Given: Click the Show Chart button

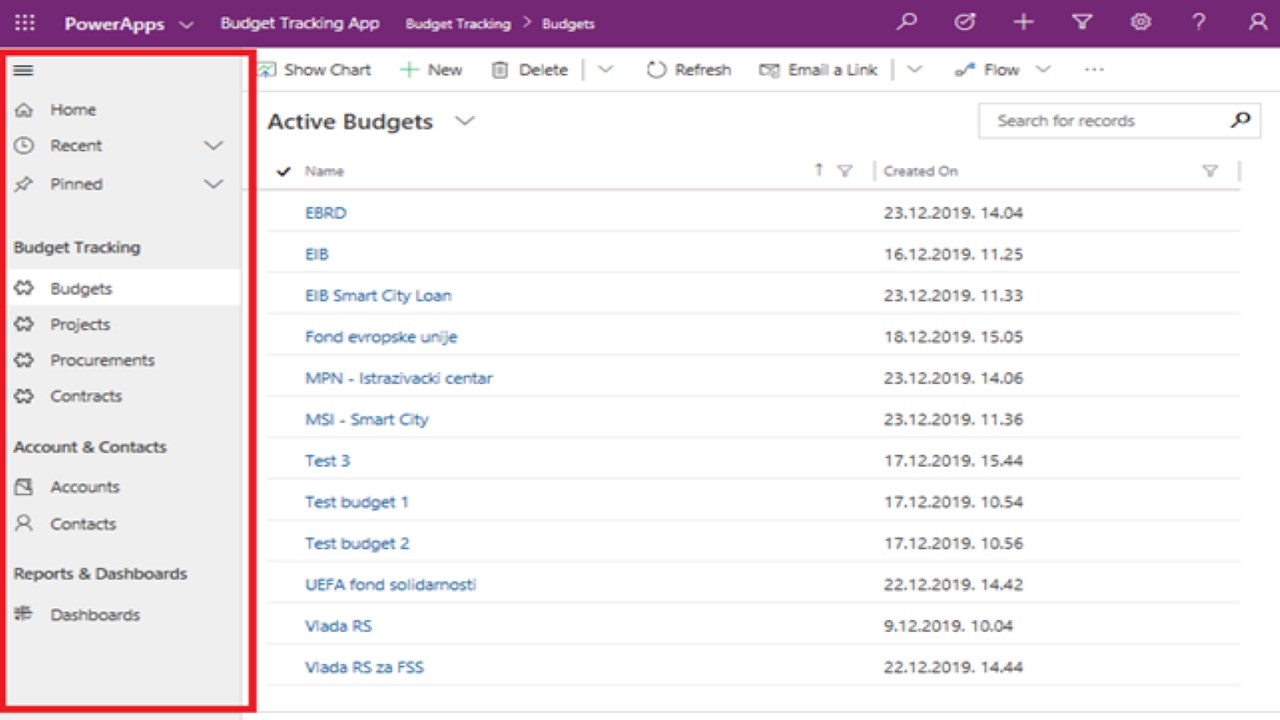Looking at the screenshot, I should [314, 70].
